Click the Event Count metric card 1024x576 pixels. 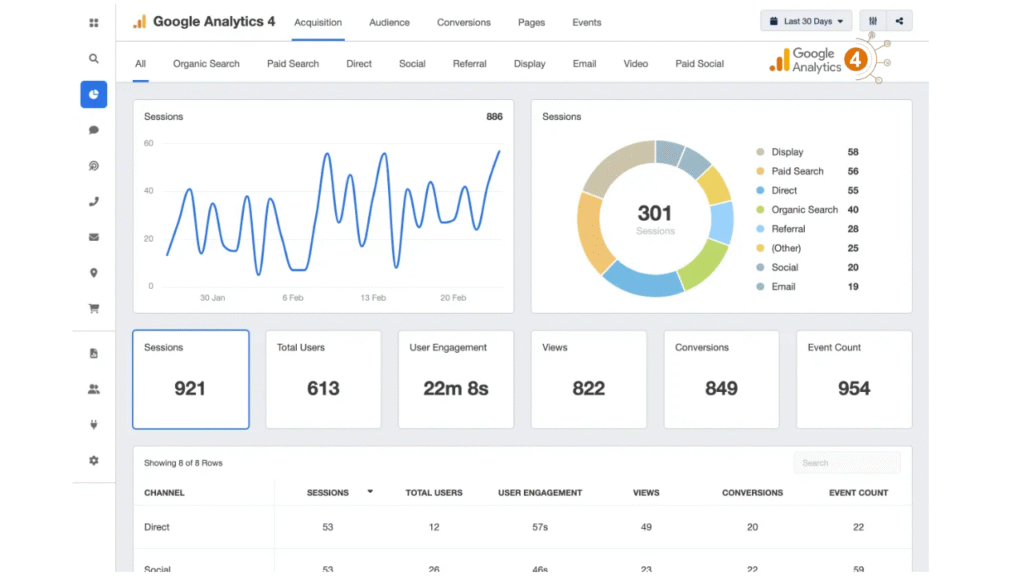click(x=854, y=379)
